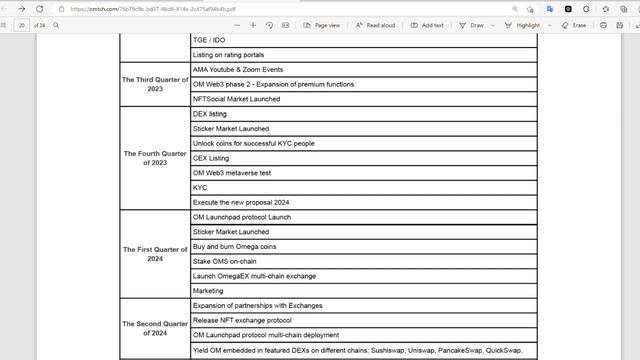Open the PDF find search icon

pyautogui.click(x=56, y=25)
